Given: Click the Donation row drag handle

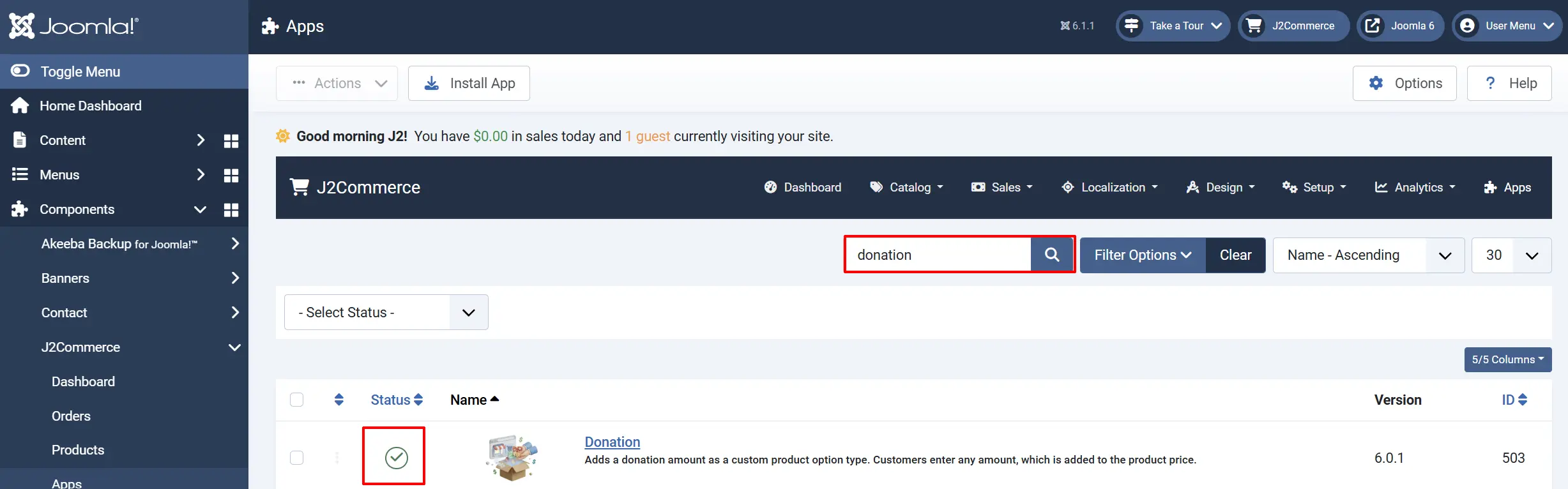Looking at the screenshot, I should [x=337, y=458].
